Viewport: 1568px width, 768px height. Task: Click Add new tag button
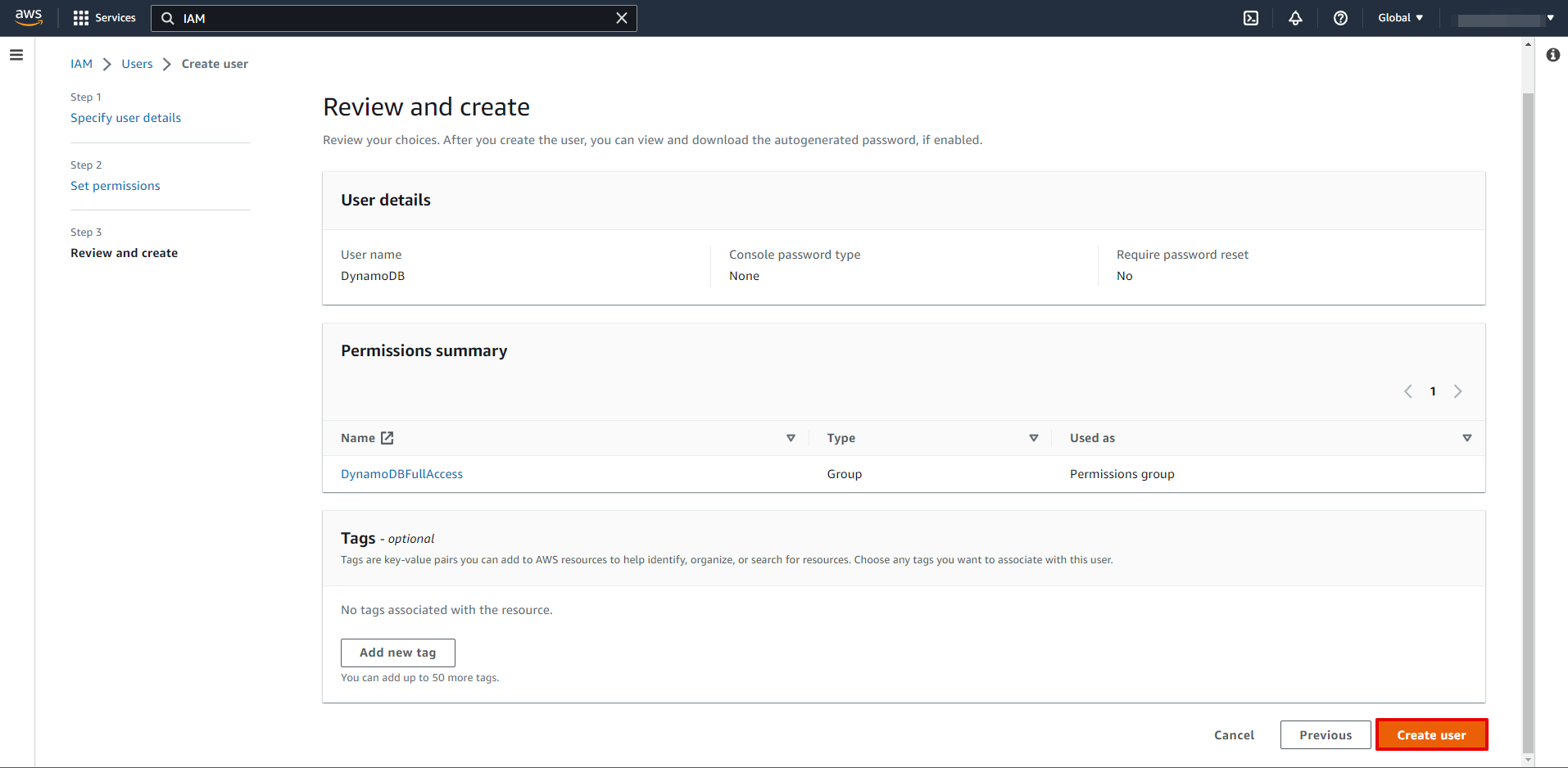pos(398,653)
